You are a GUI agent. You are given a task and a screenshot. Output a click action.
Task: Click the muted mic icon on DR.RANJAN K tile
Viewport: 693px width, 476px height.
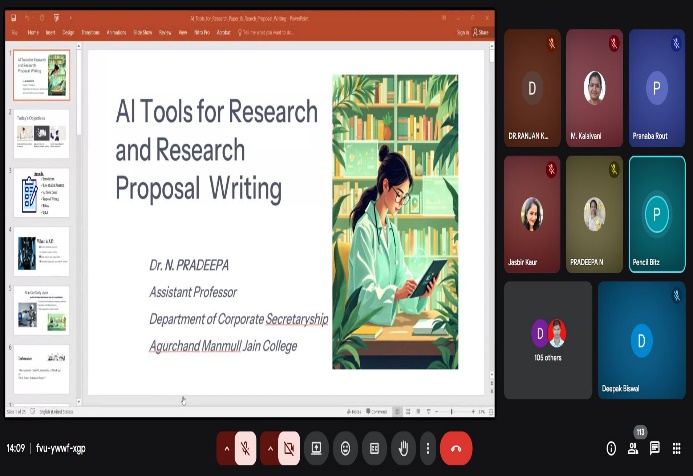pos(551,43)
